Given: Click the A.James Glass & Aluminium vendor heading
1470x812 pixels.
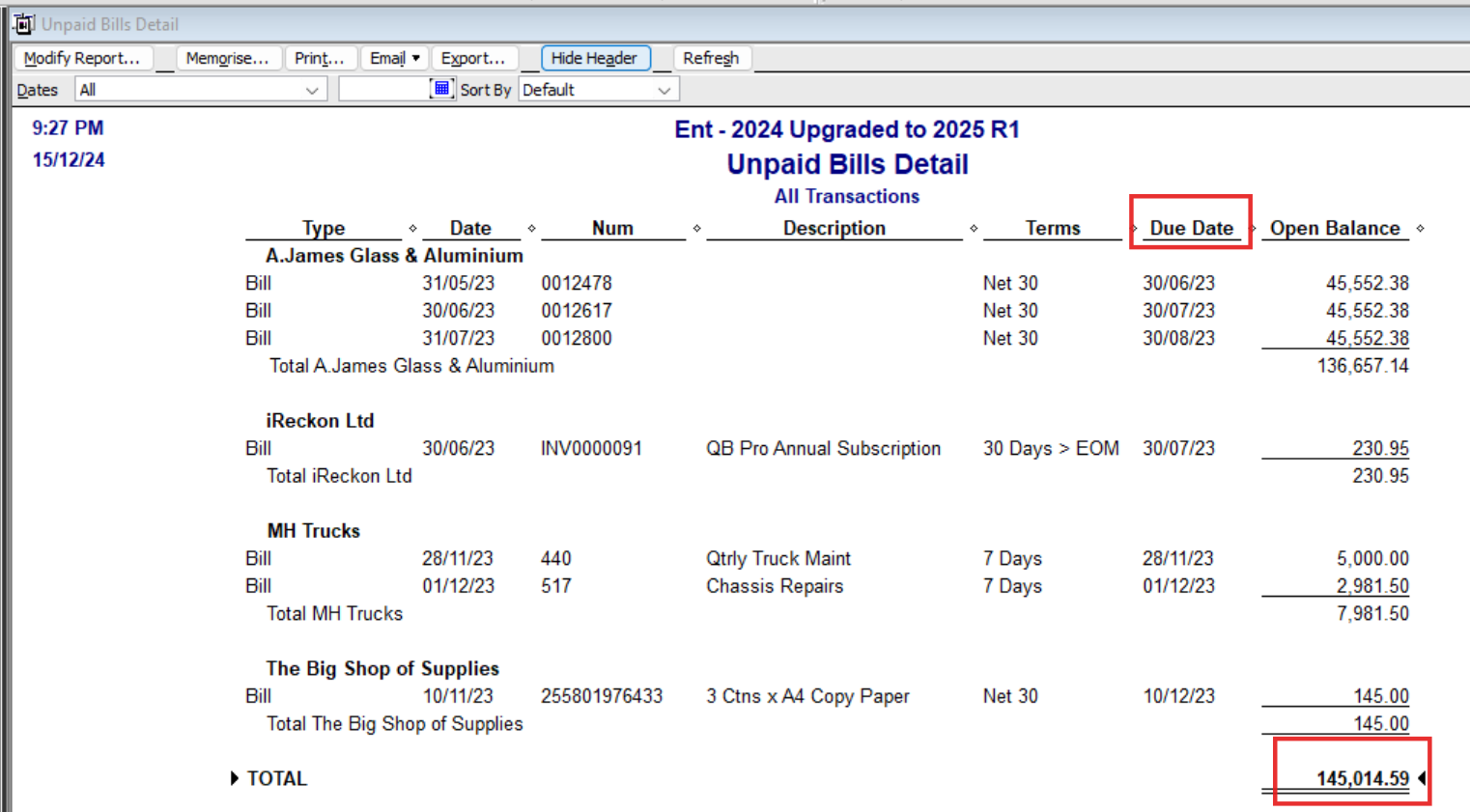Looking at the screenshot, I should (394, 256).
